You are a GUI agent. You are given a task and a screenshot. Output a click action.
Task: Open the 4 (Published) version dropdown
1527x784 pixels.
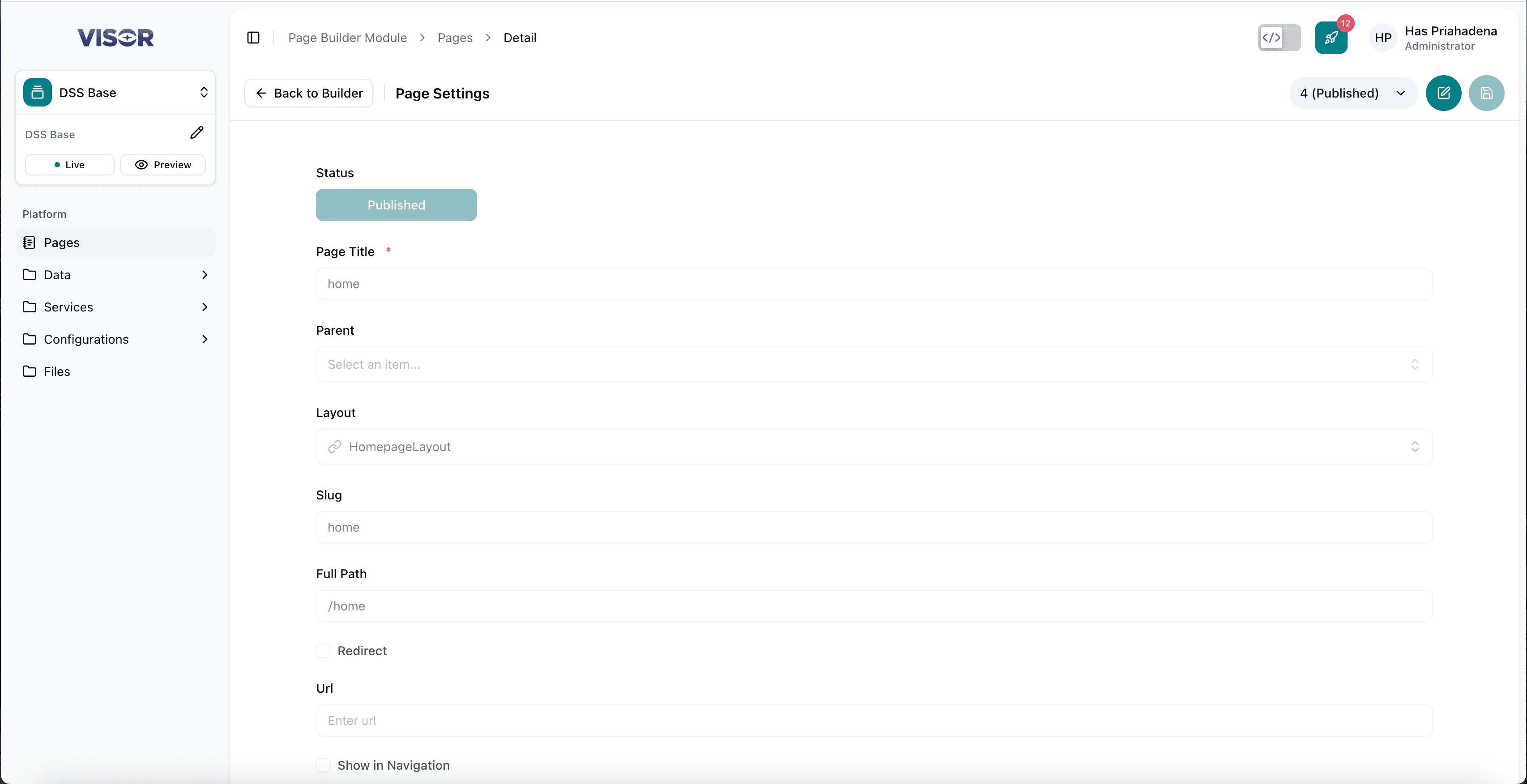[1353, 93]
